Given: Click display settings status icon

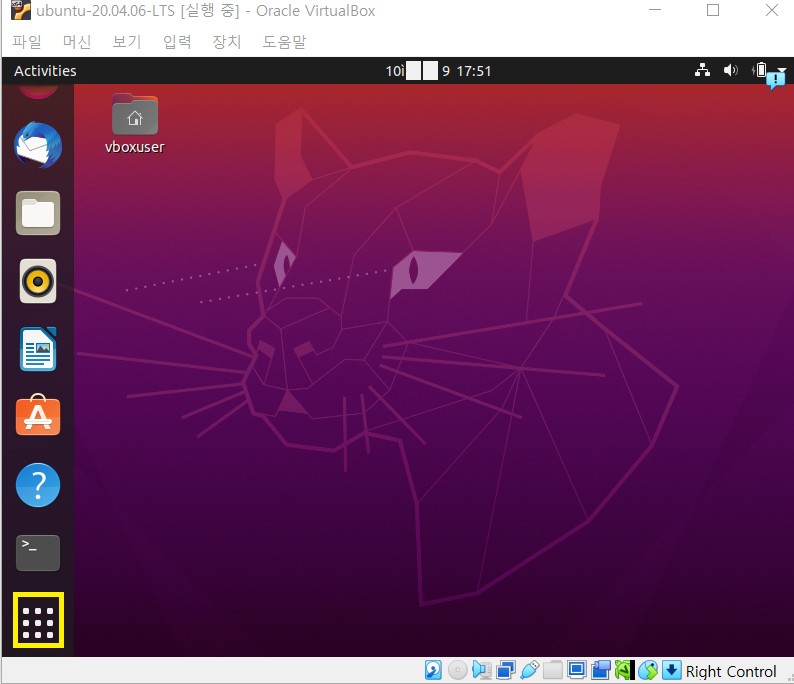Looking at the screenshot, I should pyautogui.click(x=577, y=670).
